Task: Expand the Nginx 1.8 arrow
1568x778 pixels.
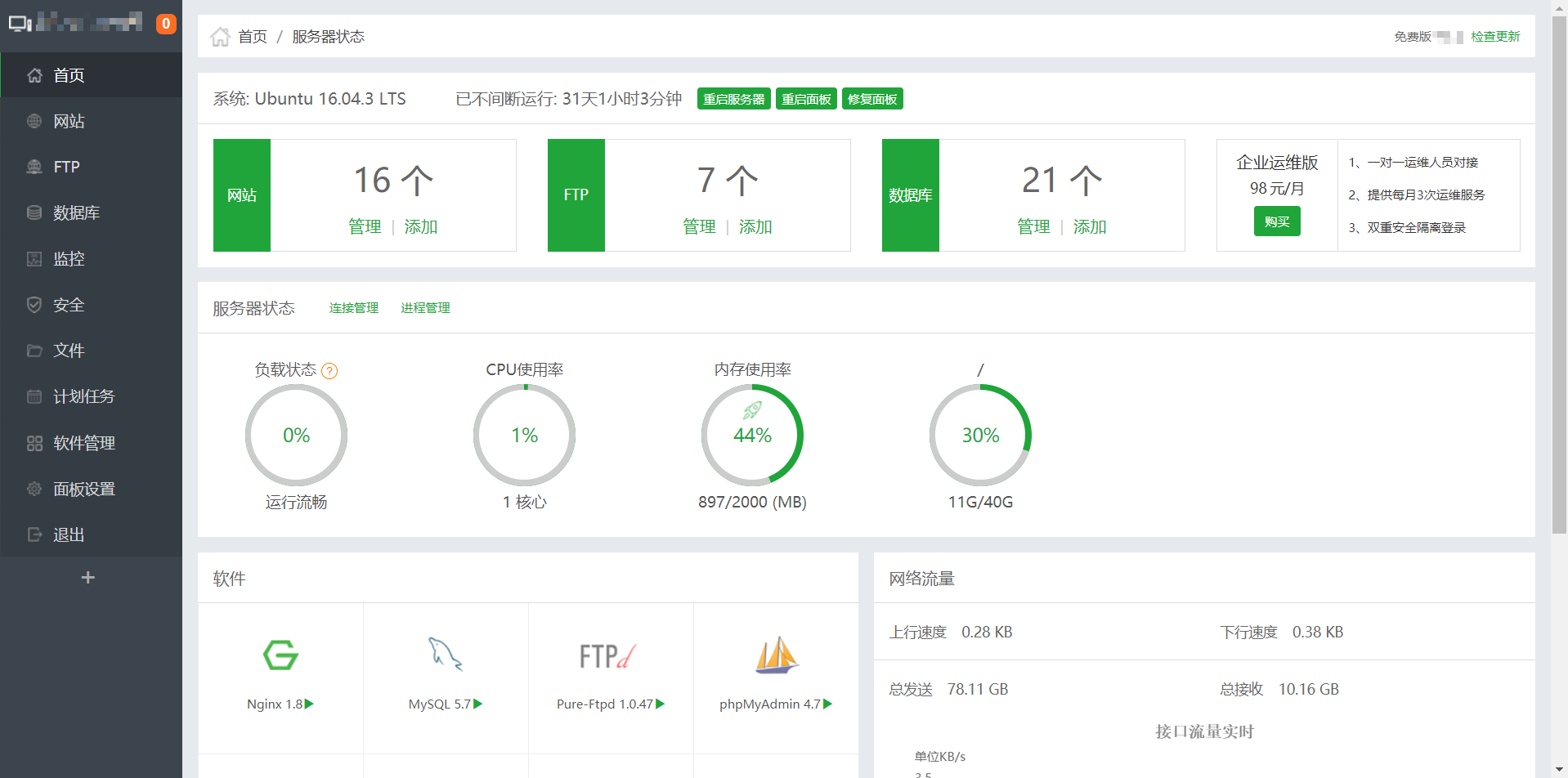Action: (310, 704)
